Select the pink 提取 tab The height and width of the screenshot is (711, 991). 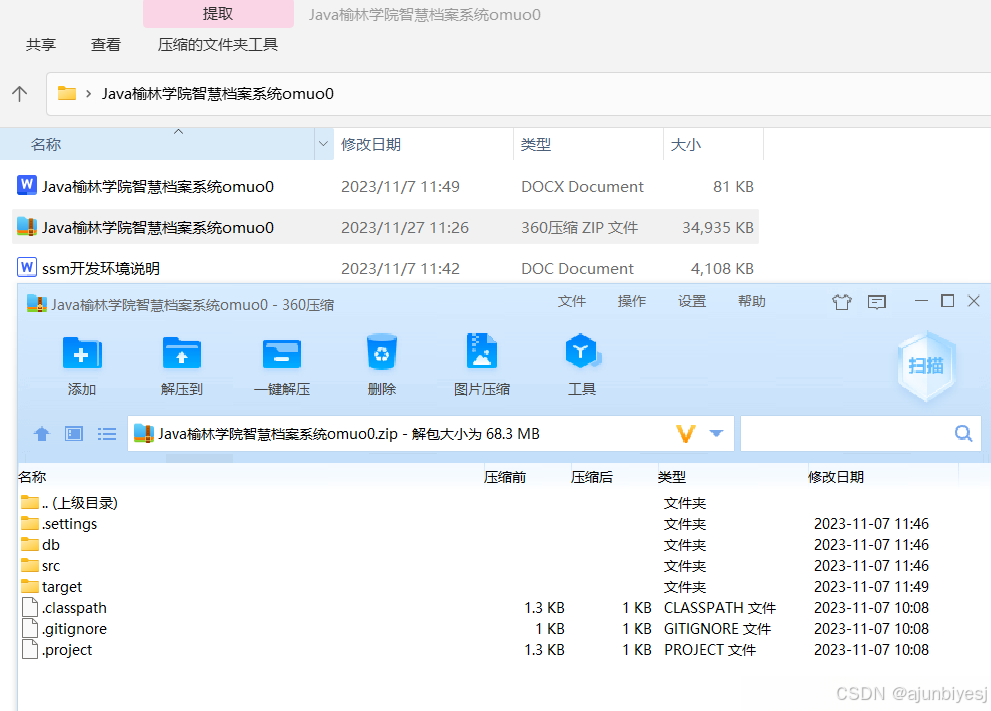click(218, 14)
